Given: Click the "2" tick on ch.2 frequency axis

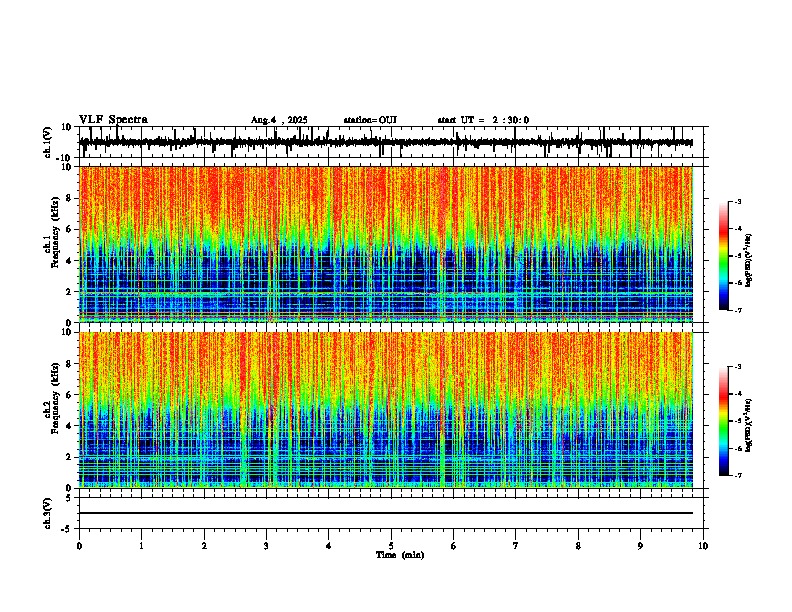Looking at the screenshot, I should [71, 457].
